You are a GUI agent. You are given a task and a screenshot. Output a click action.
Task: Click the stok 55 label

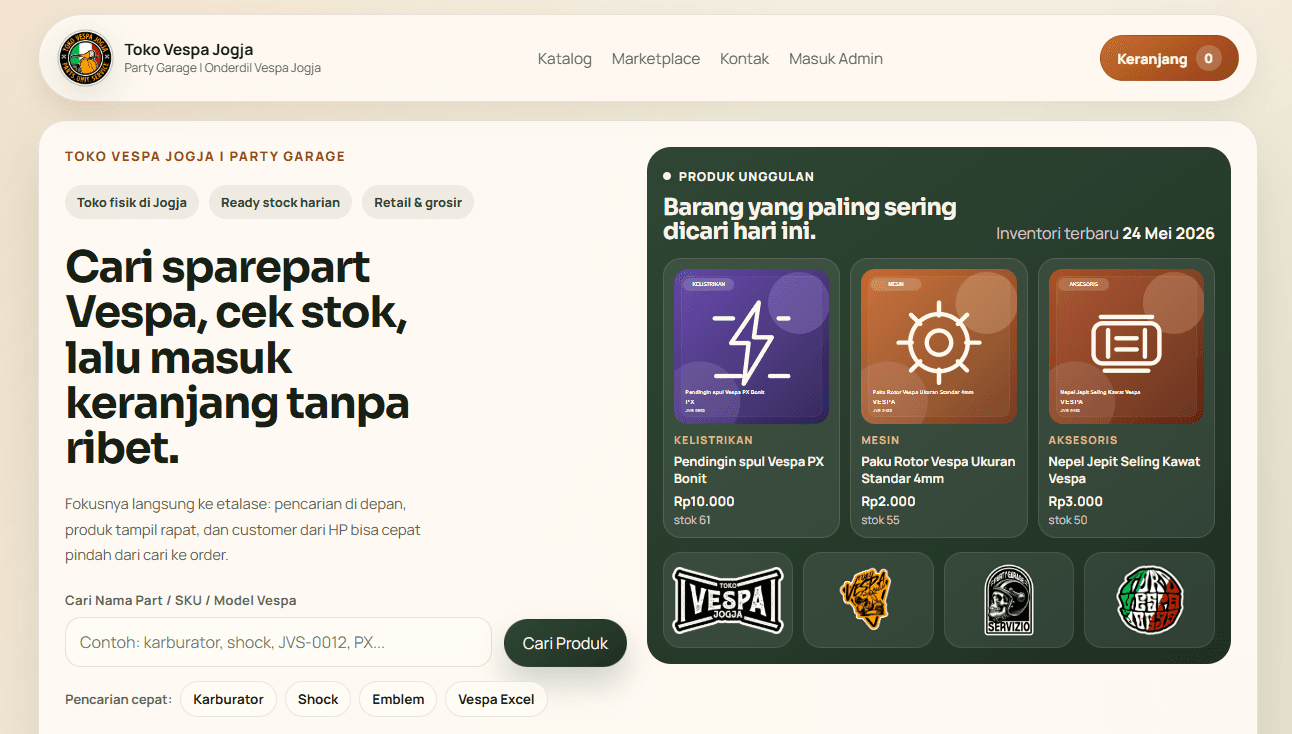[880, 520]
